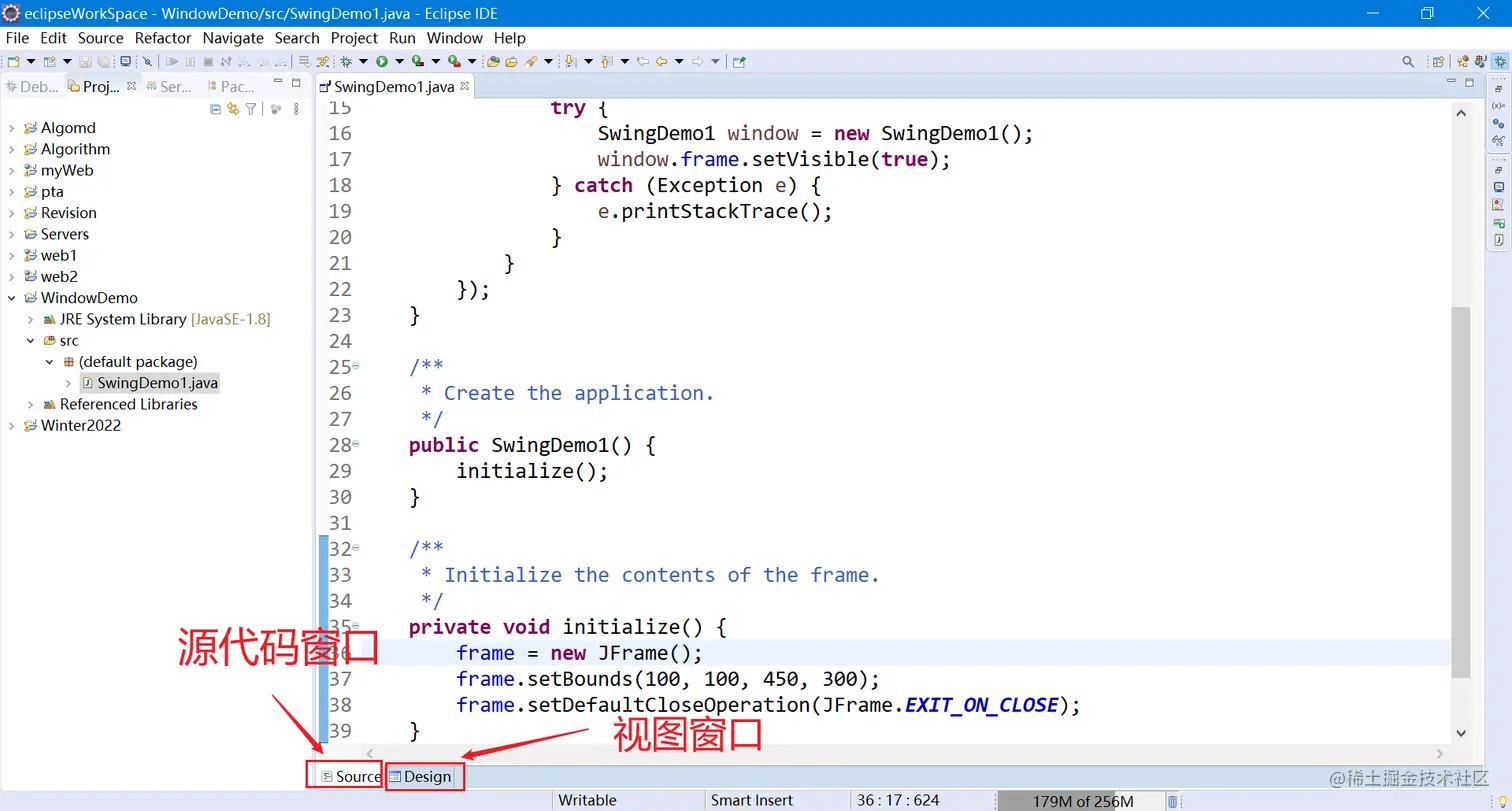Click the Open Type package icon
Screen dimensions: 1512x811
pyautogui.click(x=493, y=61)
